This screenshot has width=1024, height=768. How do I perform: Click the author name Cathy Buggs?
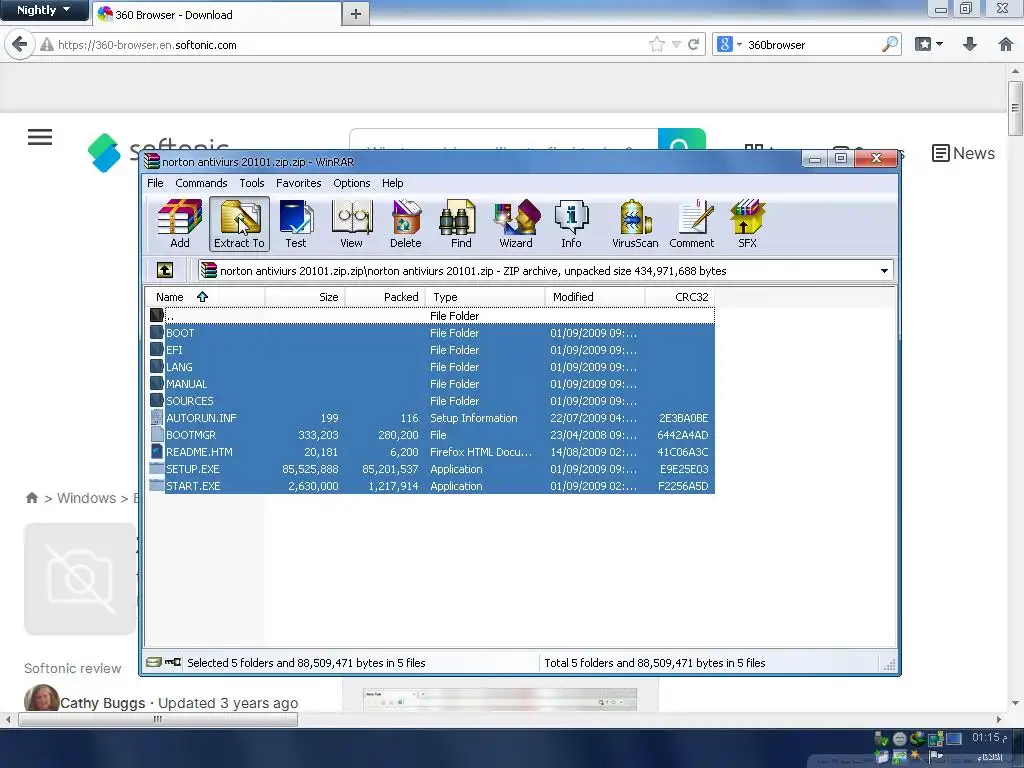point(103,703)
